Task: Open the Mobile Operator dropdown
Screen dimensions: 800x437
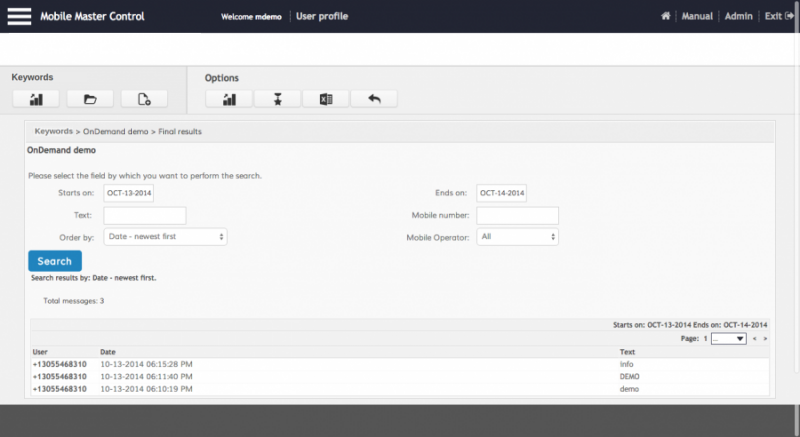Action: 517,237
